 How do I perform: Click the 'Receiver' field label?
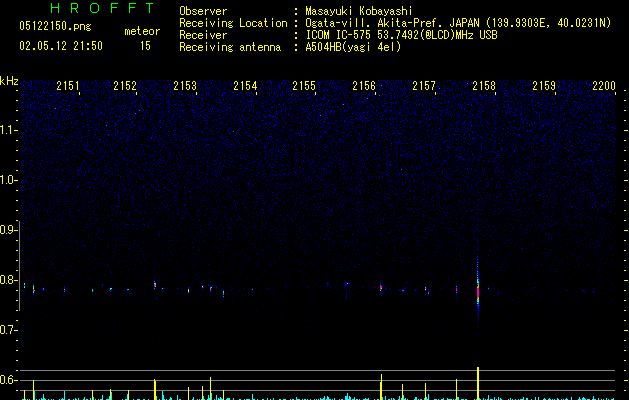pyautogui.click(x=203, y=35)
